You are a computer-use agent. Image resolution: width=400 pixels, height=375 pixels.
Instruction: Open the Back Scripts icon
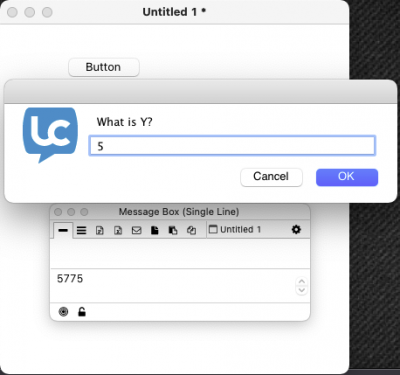(x=173, y=230)
